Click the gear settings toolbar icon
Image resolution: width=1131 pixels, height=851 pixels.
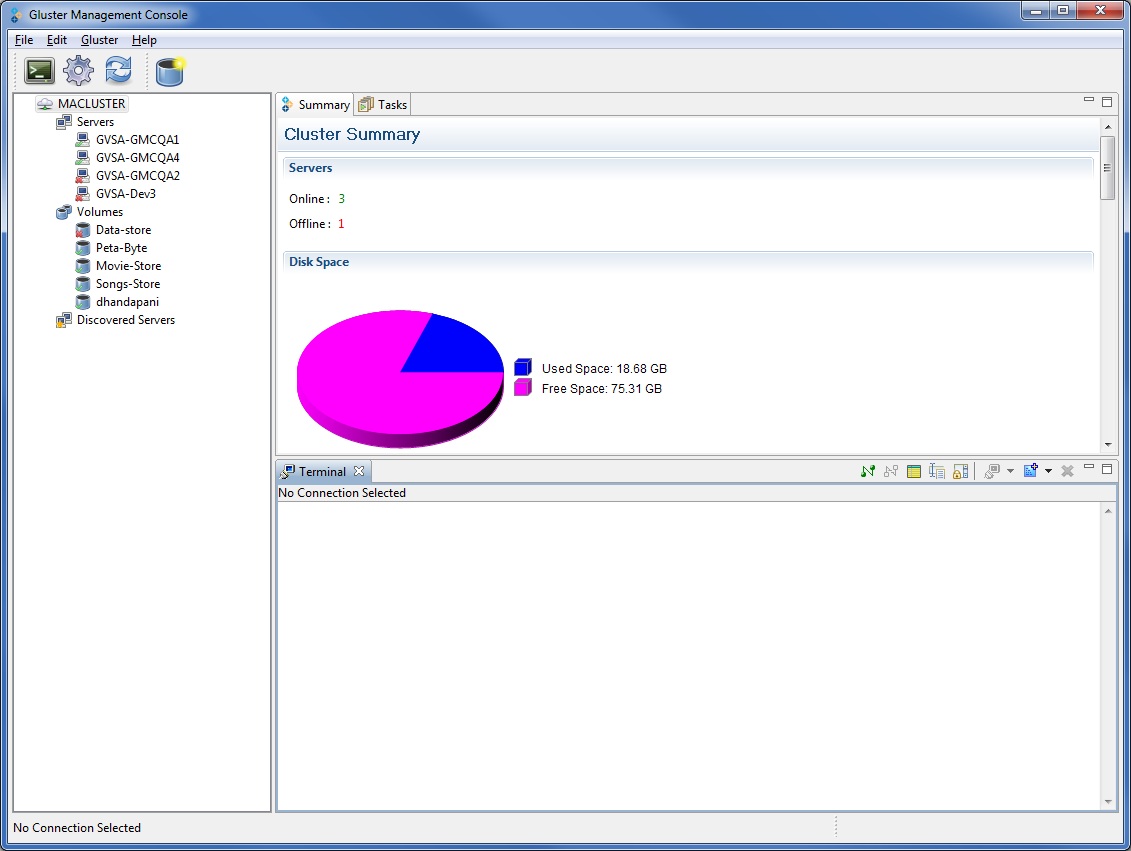(x=78, y=71)
